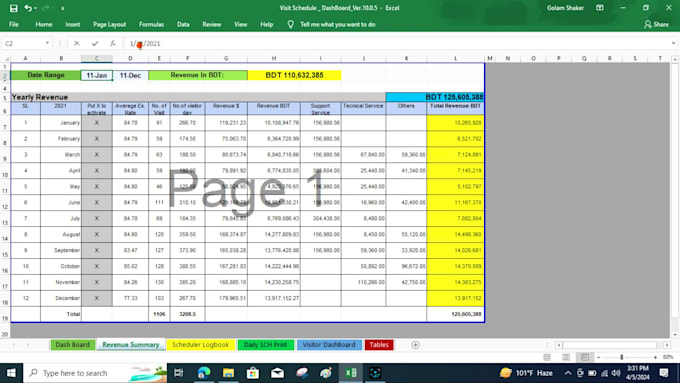Click the Page Layout view icon
The width and height of the screenshot is (680, 383).
point(566,357)
